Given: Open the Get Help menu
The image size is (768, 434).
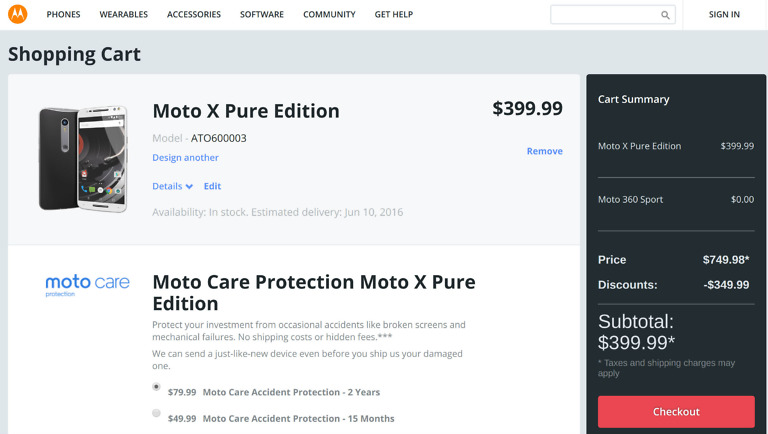Looking at the screenshot, I should [x=393, y=15].
